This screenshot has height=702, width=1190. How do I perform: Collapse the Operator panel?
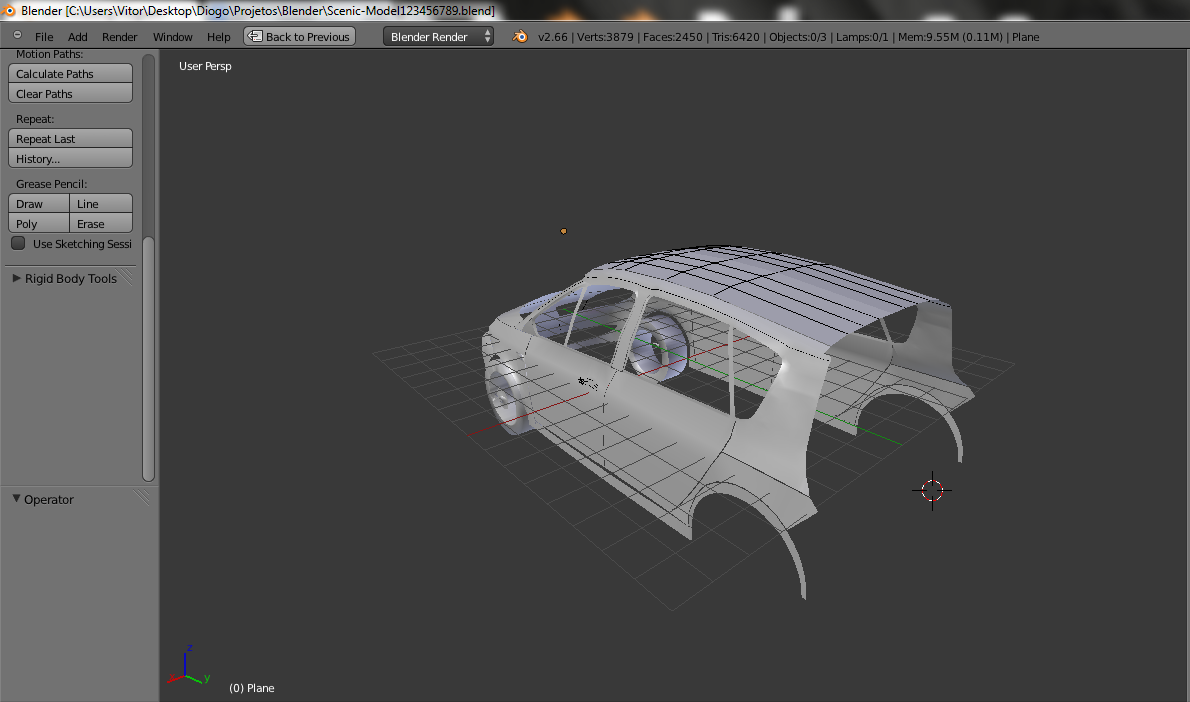pos(16,499)
